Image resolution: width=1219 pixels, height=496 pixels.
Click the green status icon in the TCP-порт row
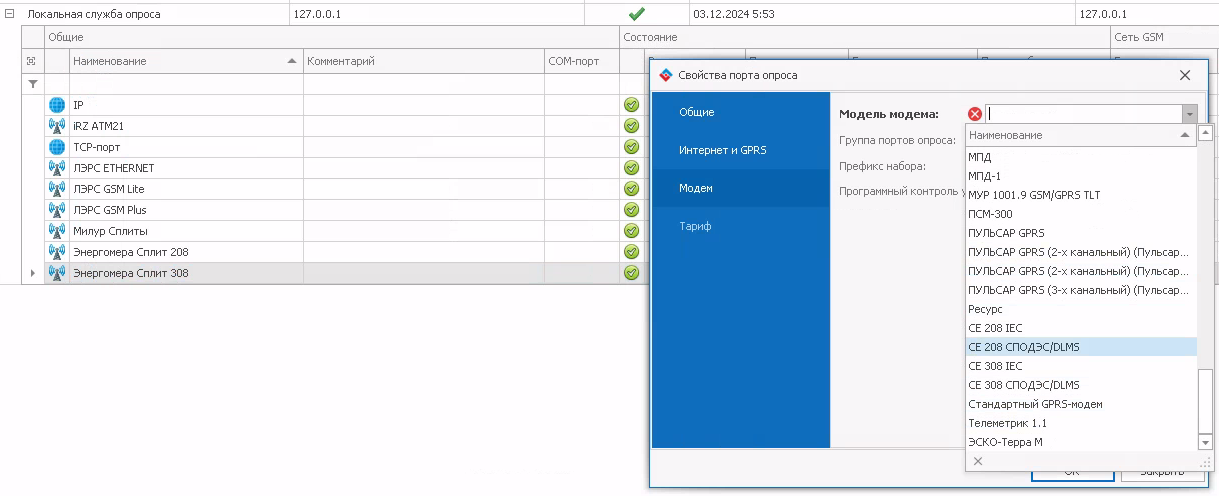coord(631,147)
